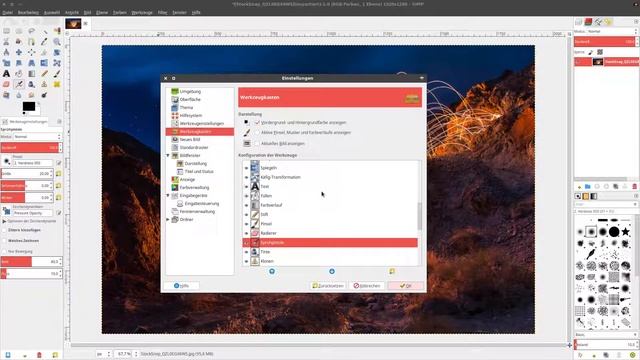Collapse the Bildfenster tree node

coord(168,156)
